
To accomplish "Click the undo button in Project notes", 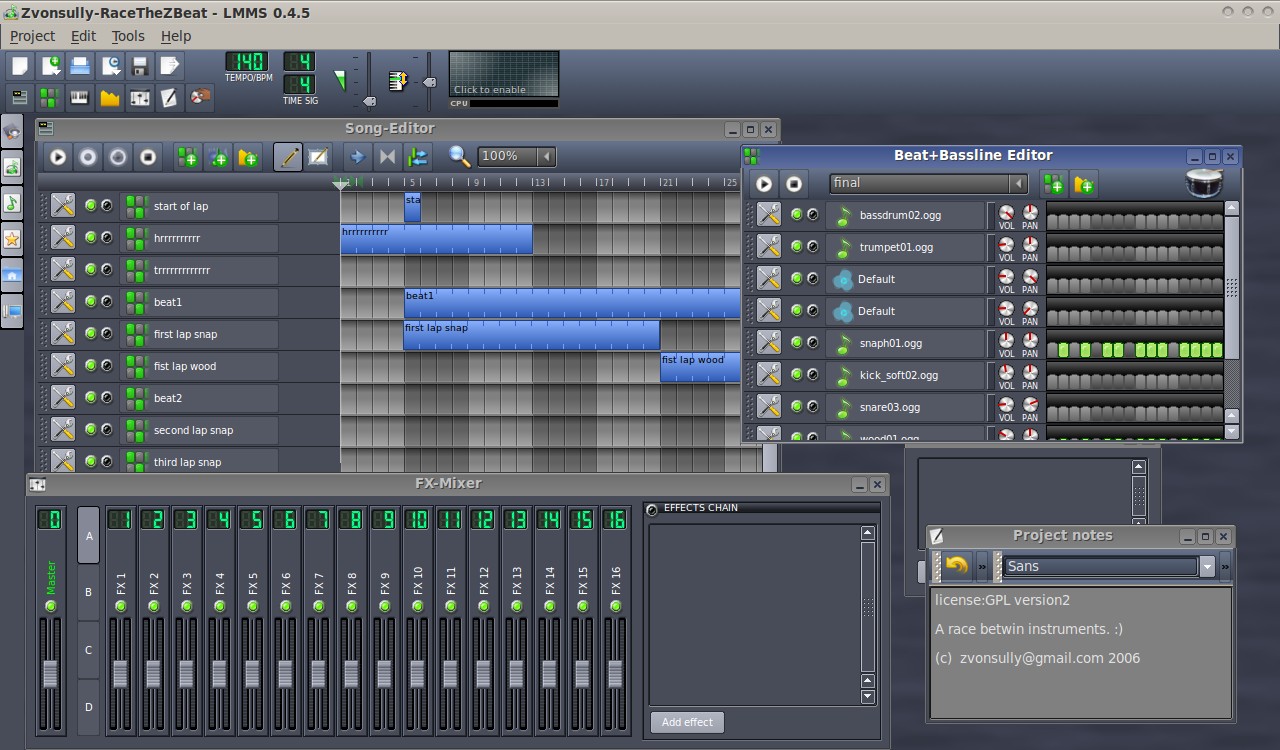I will pos(957,566).
